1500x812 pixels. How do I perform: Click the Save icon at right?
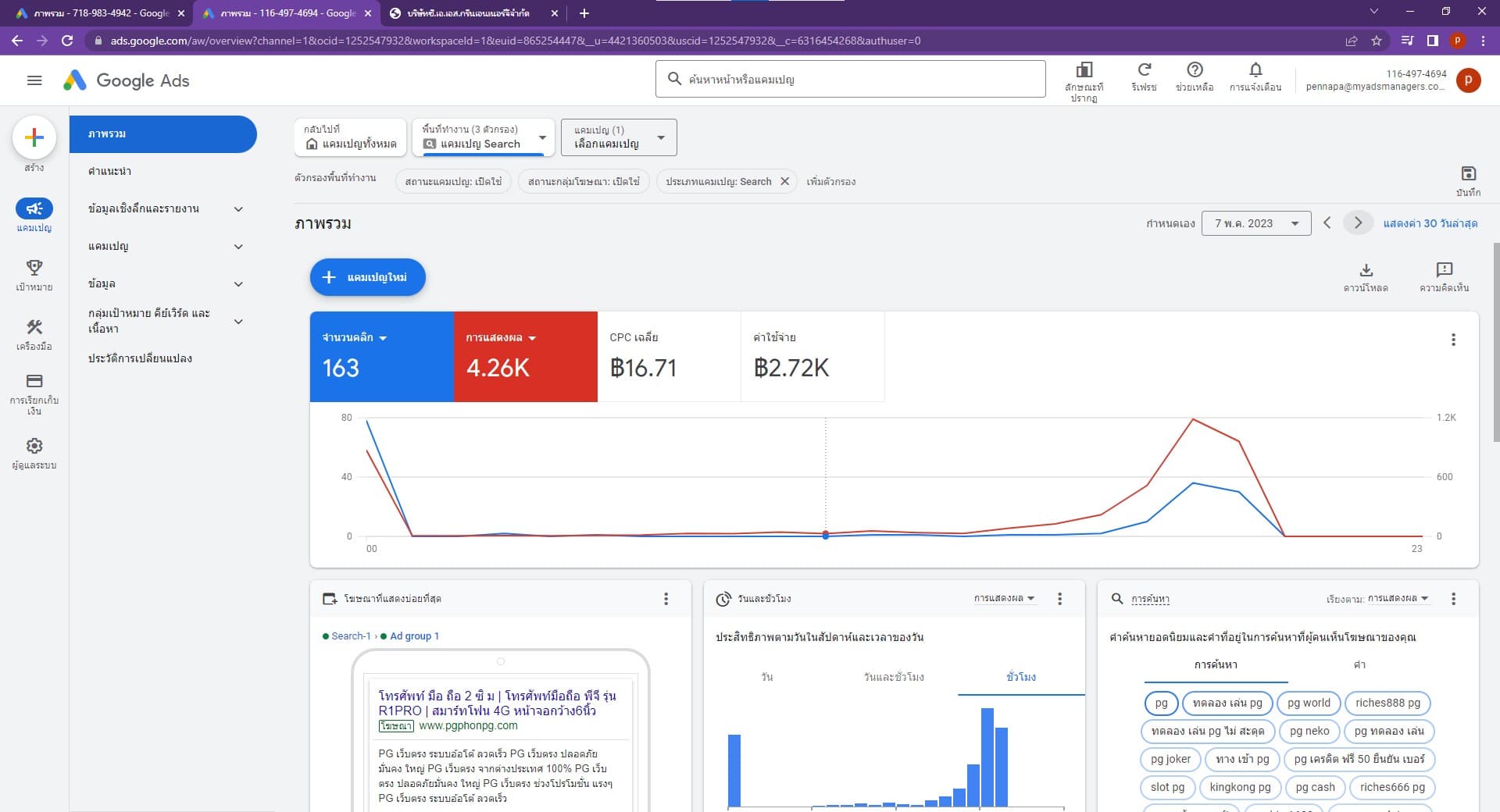tap(1468, 173)
